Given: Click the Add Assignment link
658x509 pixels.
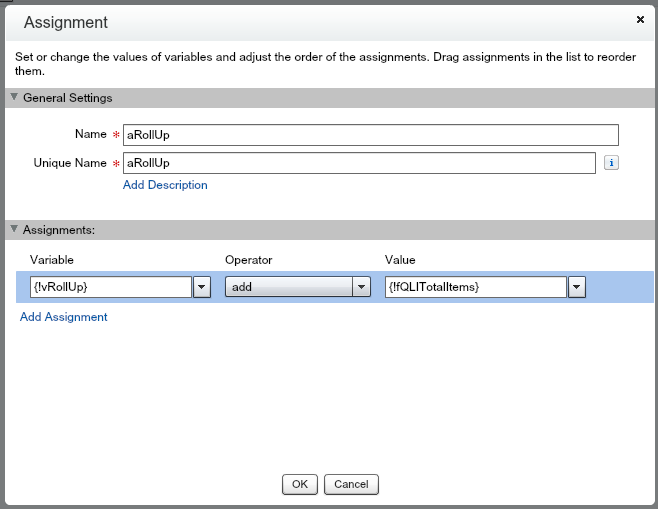Looking at the screenshot, I should (64, 317).
